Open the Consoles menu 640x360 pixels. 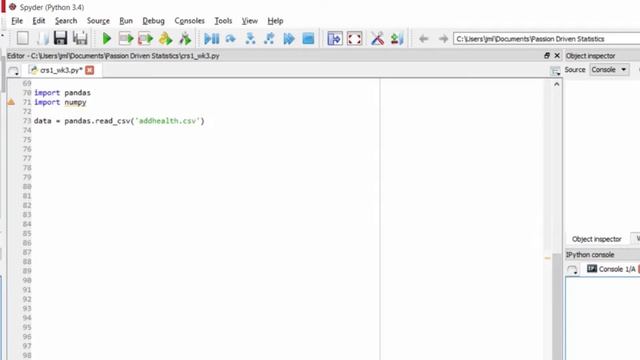[189, 21]
